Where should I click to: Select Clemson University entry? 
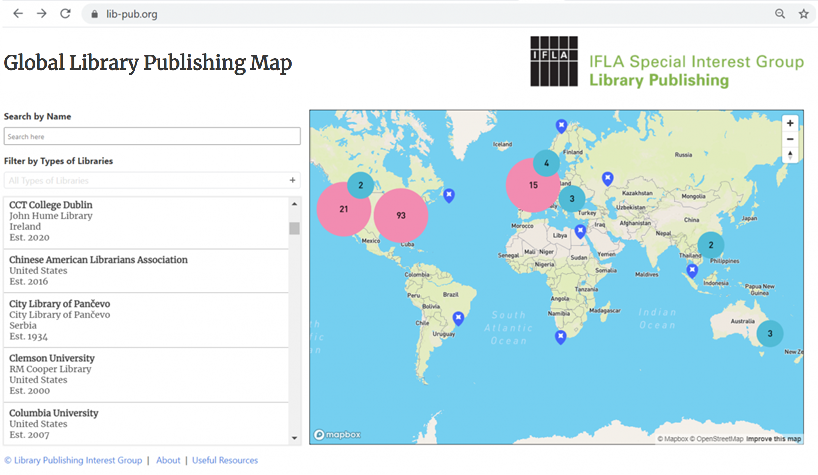pos(146,374)
